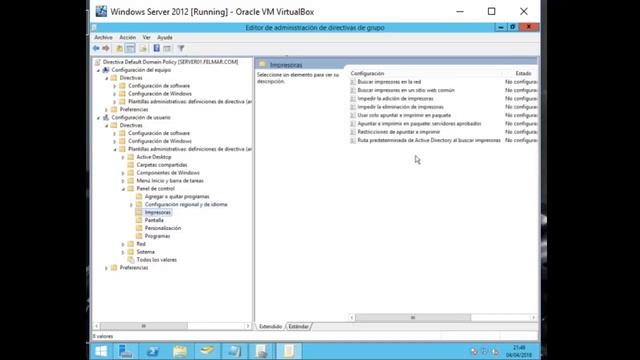The height and width of the screenshot is (360, 640).
Task: Open the Acción menu
Action: tap(127, 38)
